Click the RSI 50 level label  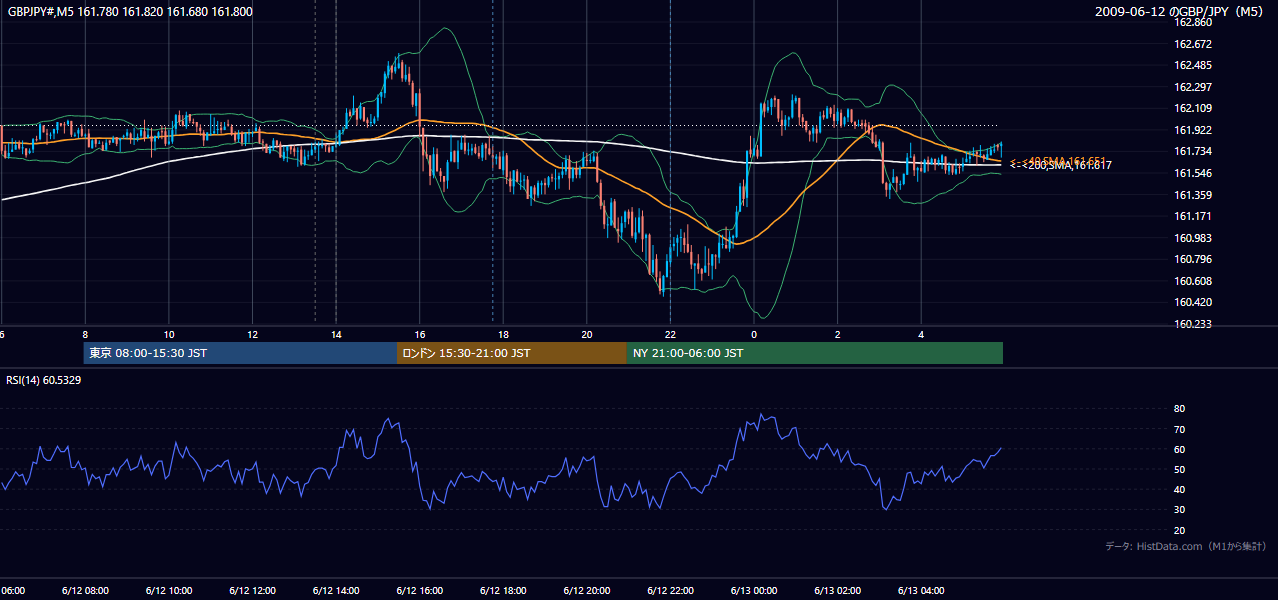pos(1179,469)
